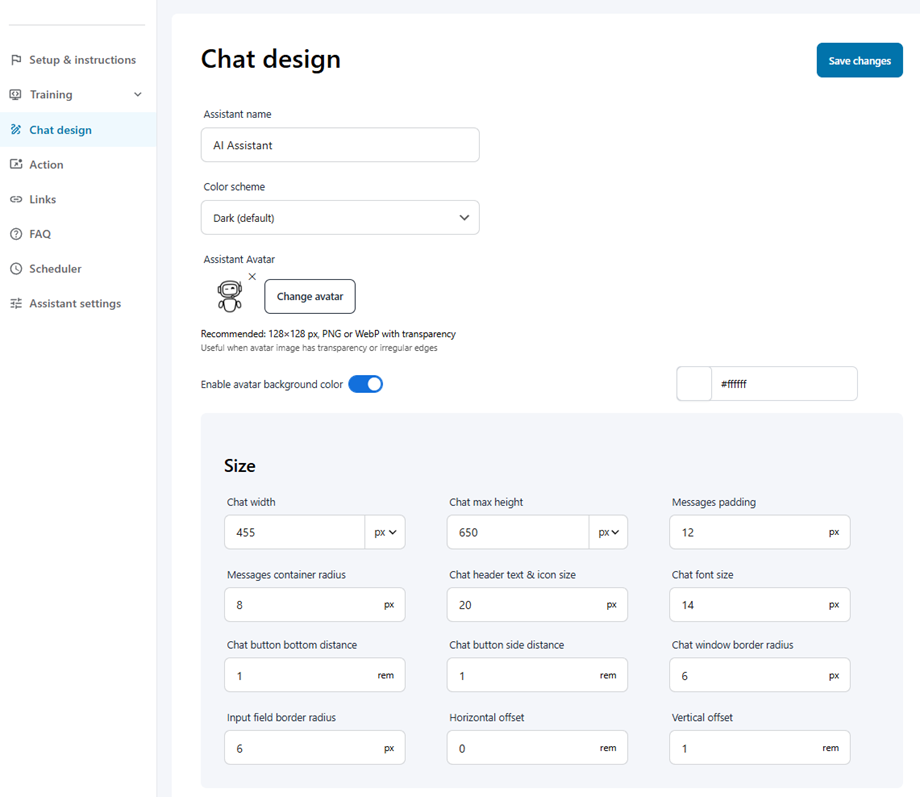Click the Links chain icon

[14, 199]
